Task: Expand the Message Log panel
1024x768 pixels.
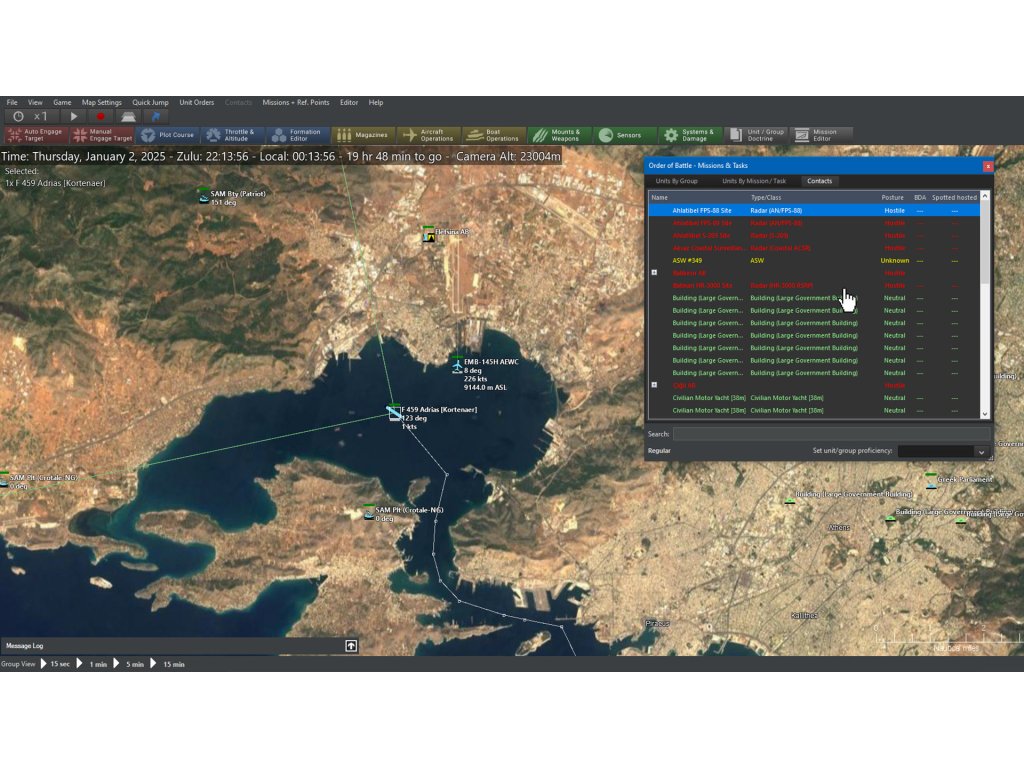Action: tap(351, 646)
